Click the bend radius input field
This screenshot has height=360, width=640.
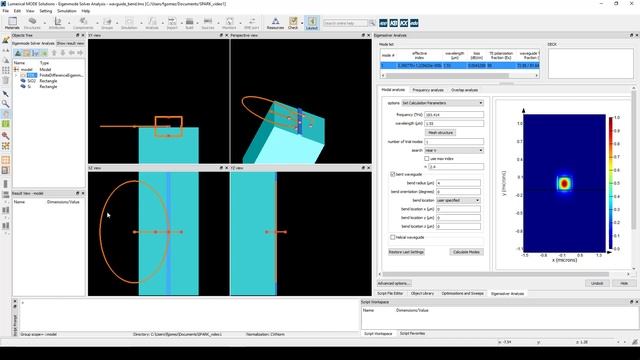458,183
